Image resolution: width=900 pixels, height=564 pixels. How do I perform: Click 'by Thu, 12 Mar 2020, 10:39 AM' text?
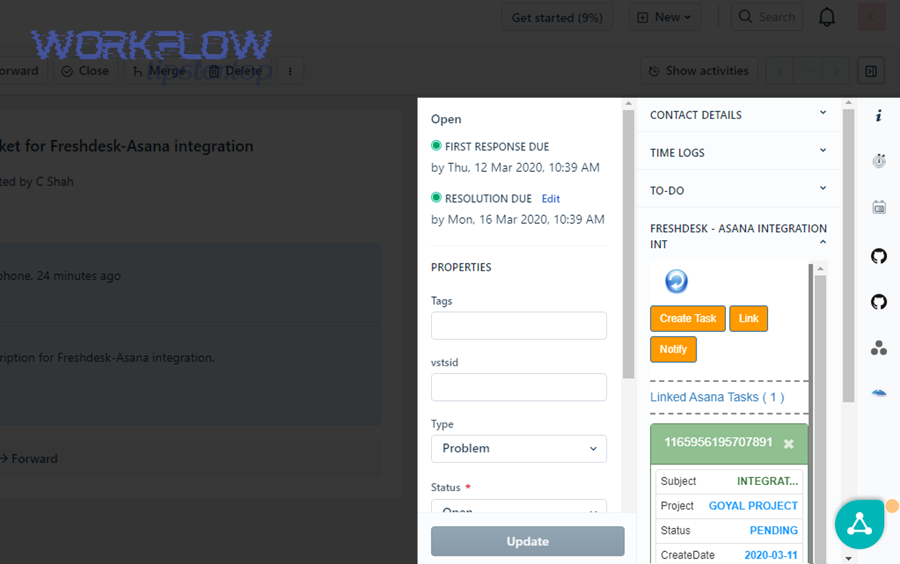pyautogui.click(x=515, y=168)
